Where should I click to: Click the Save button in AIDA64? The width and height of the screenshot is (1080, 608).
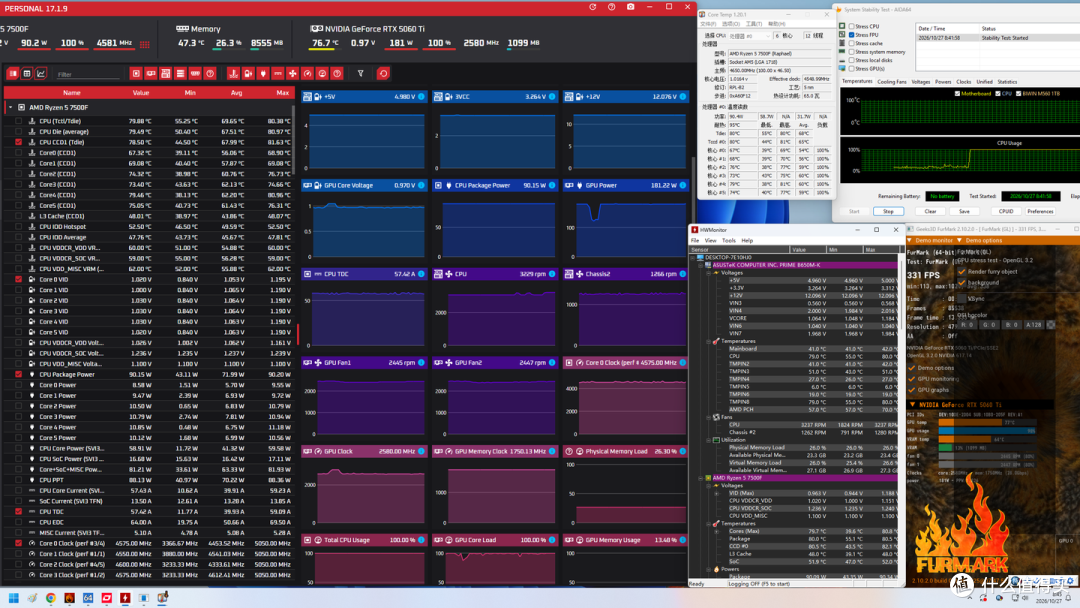click(x=964, y=211)
